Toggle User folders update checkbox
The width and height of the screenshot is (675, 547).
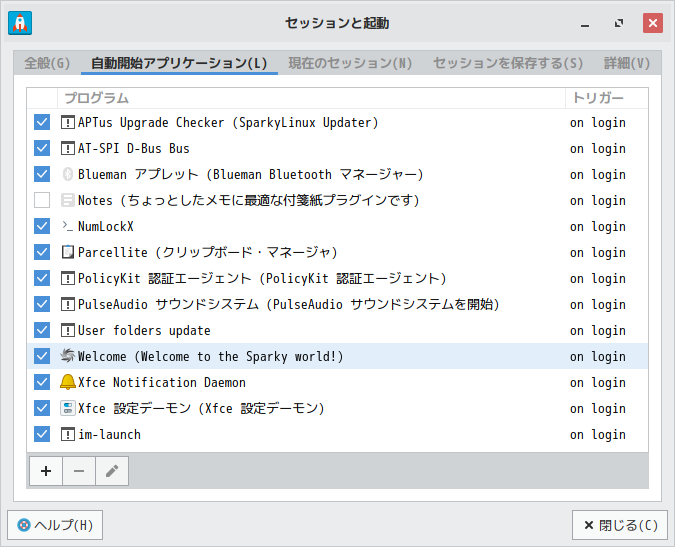click(42, 330)
